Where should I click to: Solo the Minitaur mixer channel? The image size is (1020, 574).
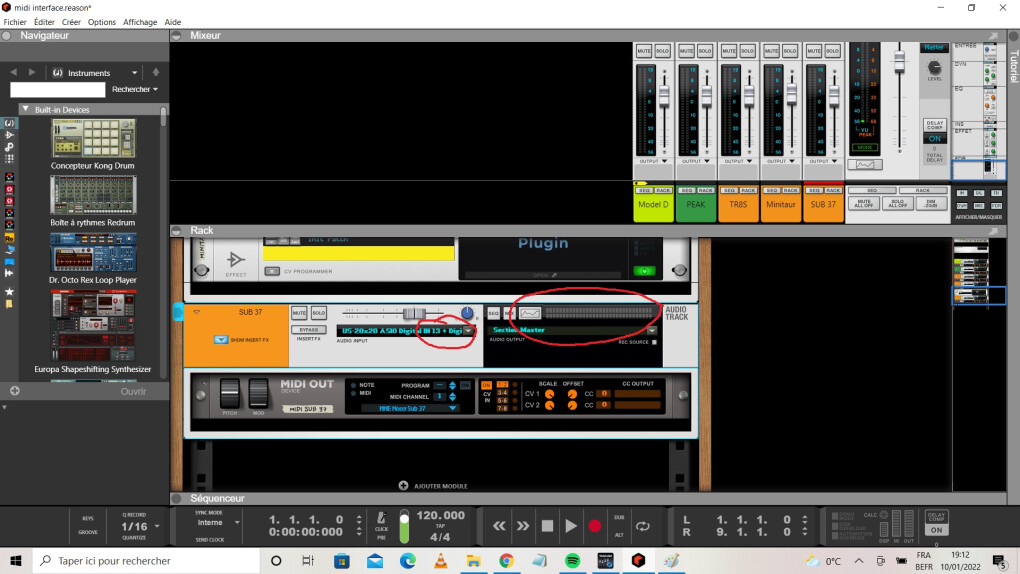(x=790, y=51)
